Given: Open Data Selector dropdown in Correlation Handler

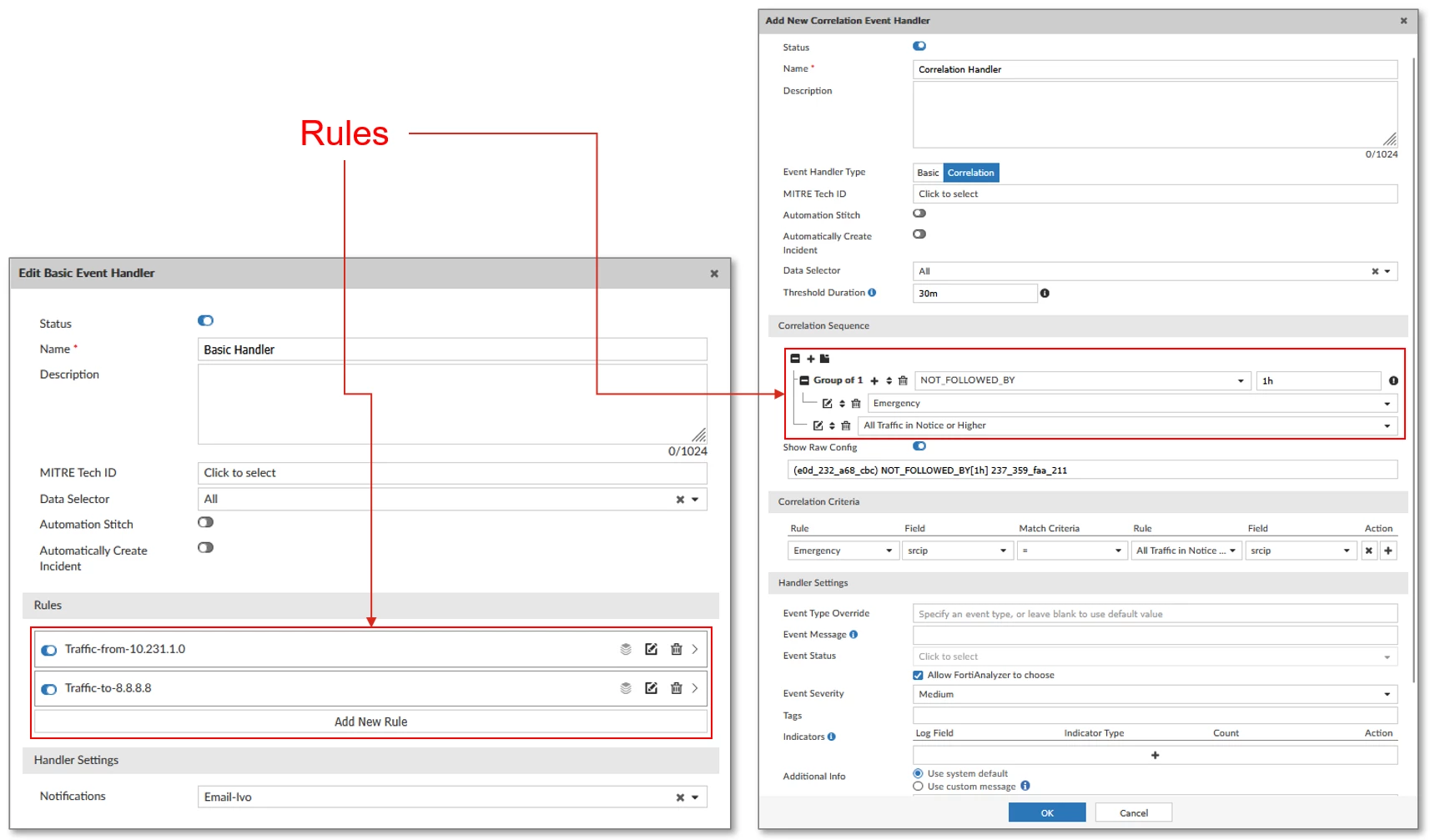Looking at the screenshot, I should click(1387, 271).
